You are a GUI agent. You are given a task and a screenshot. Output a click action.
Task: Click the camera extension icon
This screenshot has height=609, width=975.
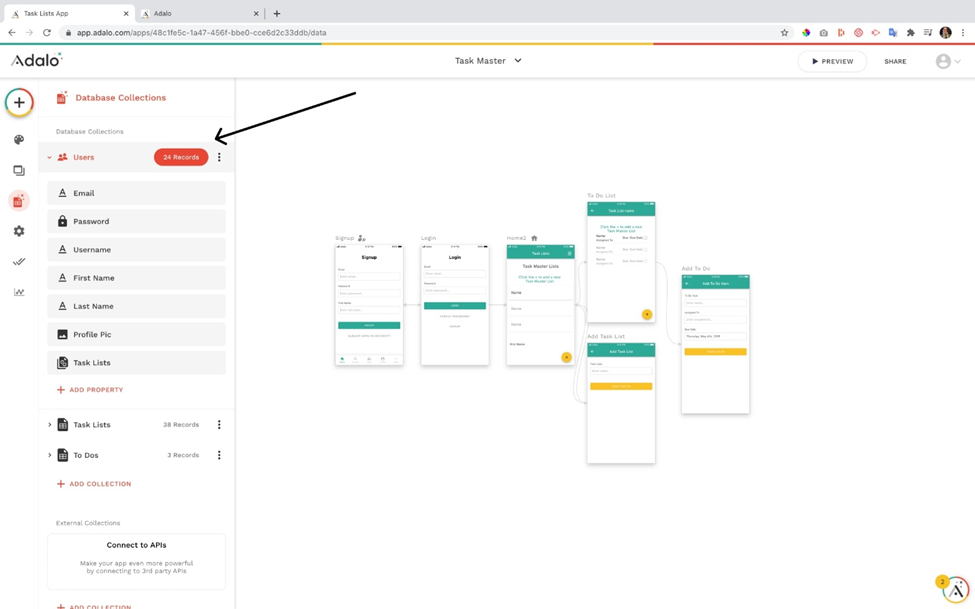[823, 32]
